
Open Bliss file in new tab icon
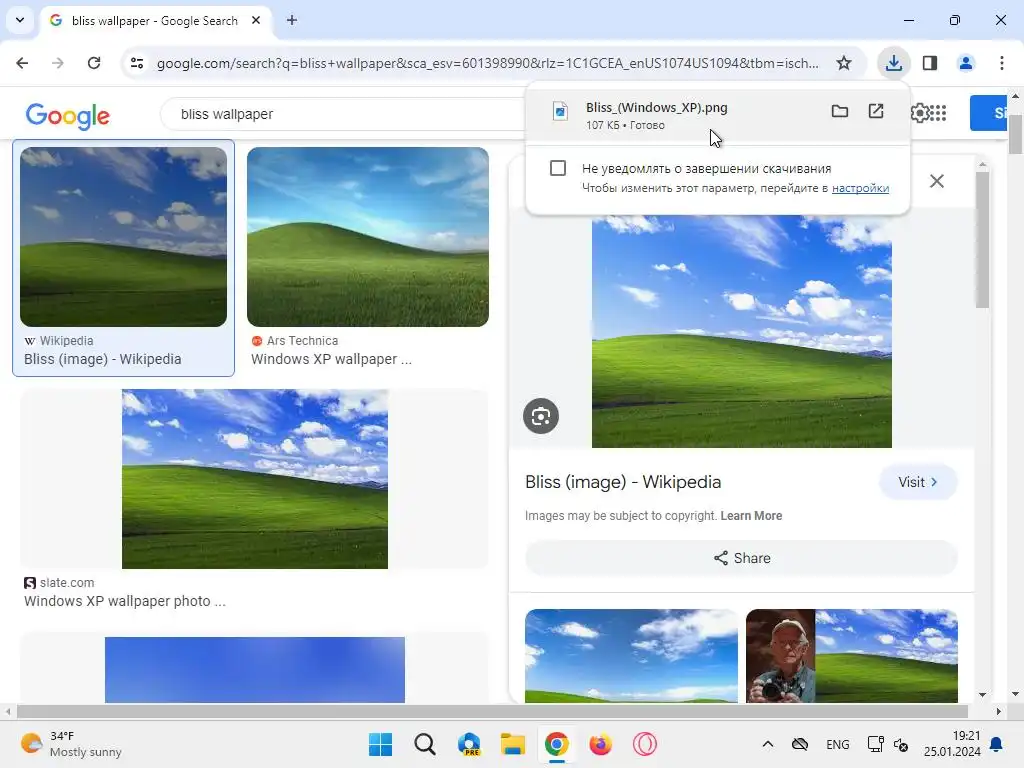[876, 111]
